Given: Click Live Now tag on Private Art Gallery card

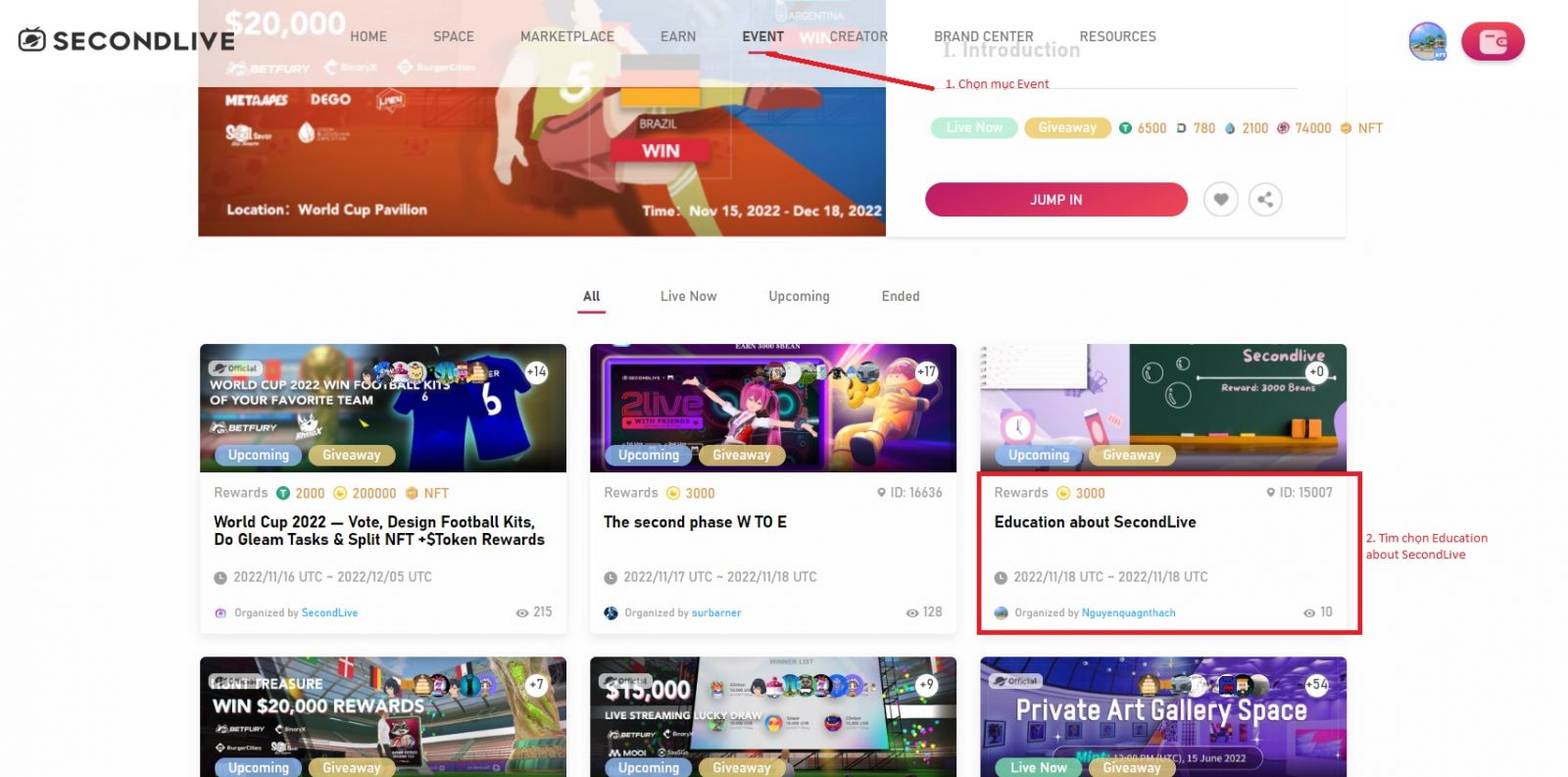Looking at the screenshot, I should click(x=1039, y=767).
